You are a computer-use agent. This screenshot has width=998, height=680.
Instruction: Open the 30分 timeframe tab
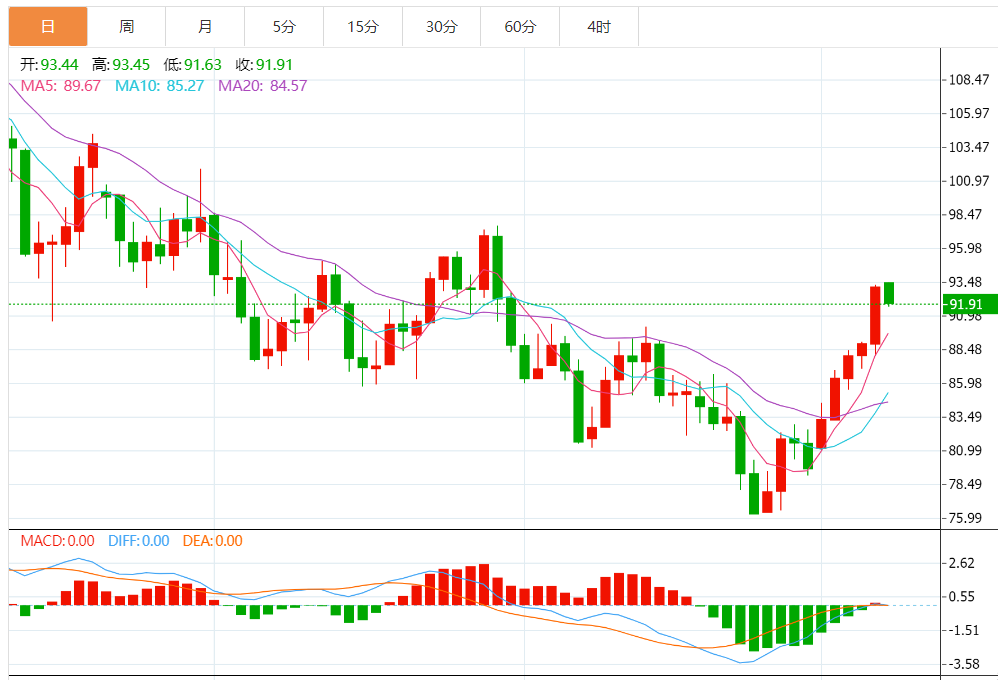click(x=441, y=27)
